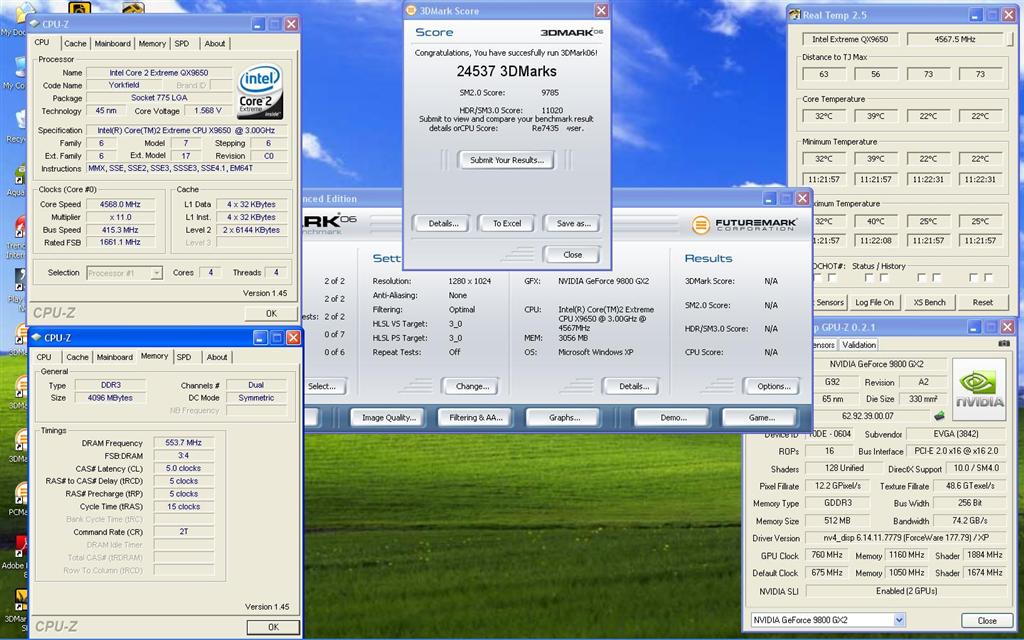Open the About tab in lower CPU-Z
1024x640 pixels.
point(217,357)
